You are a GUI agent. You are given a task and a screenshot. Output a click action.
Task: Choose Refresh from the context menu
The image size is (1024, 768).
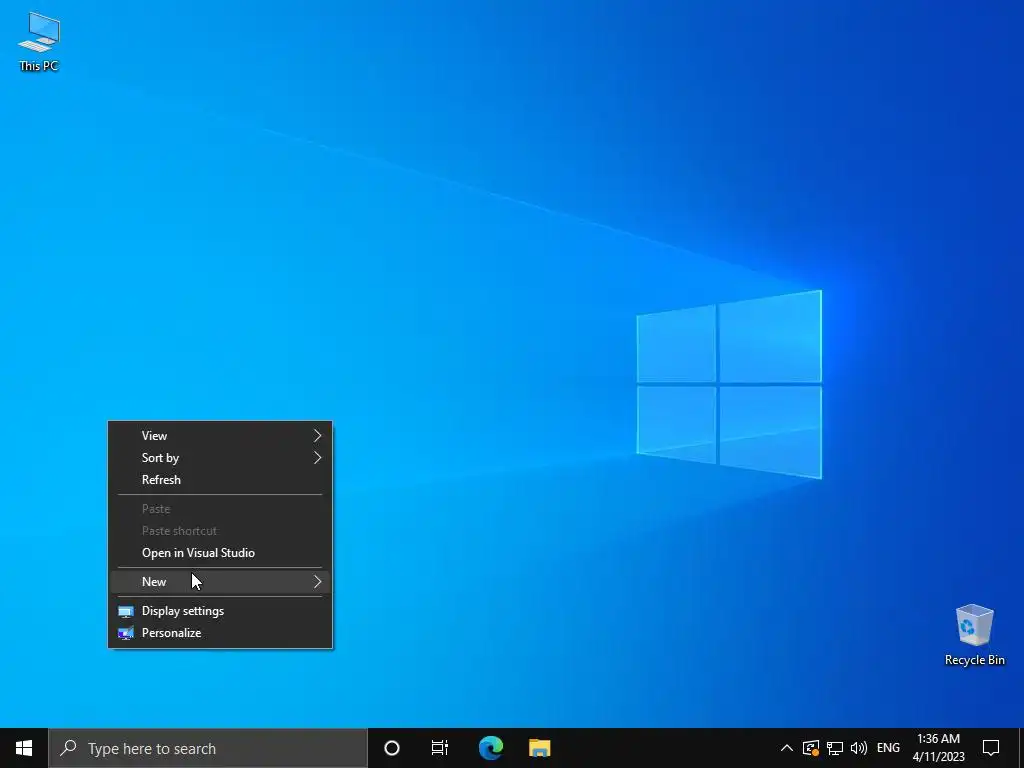220,479
